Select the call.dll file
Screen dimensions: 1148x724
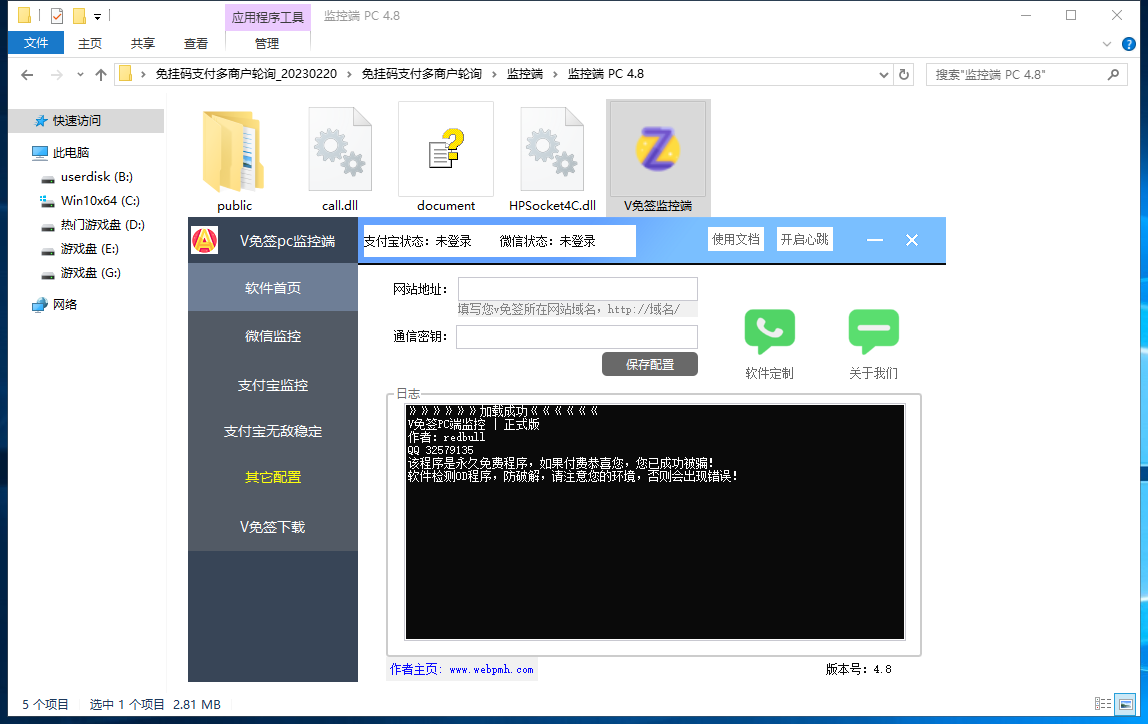coord(340,157)
